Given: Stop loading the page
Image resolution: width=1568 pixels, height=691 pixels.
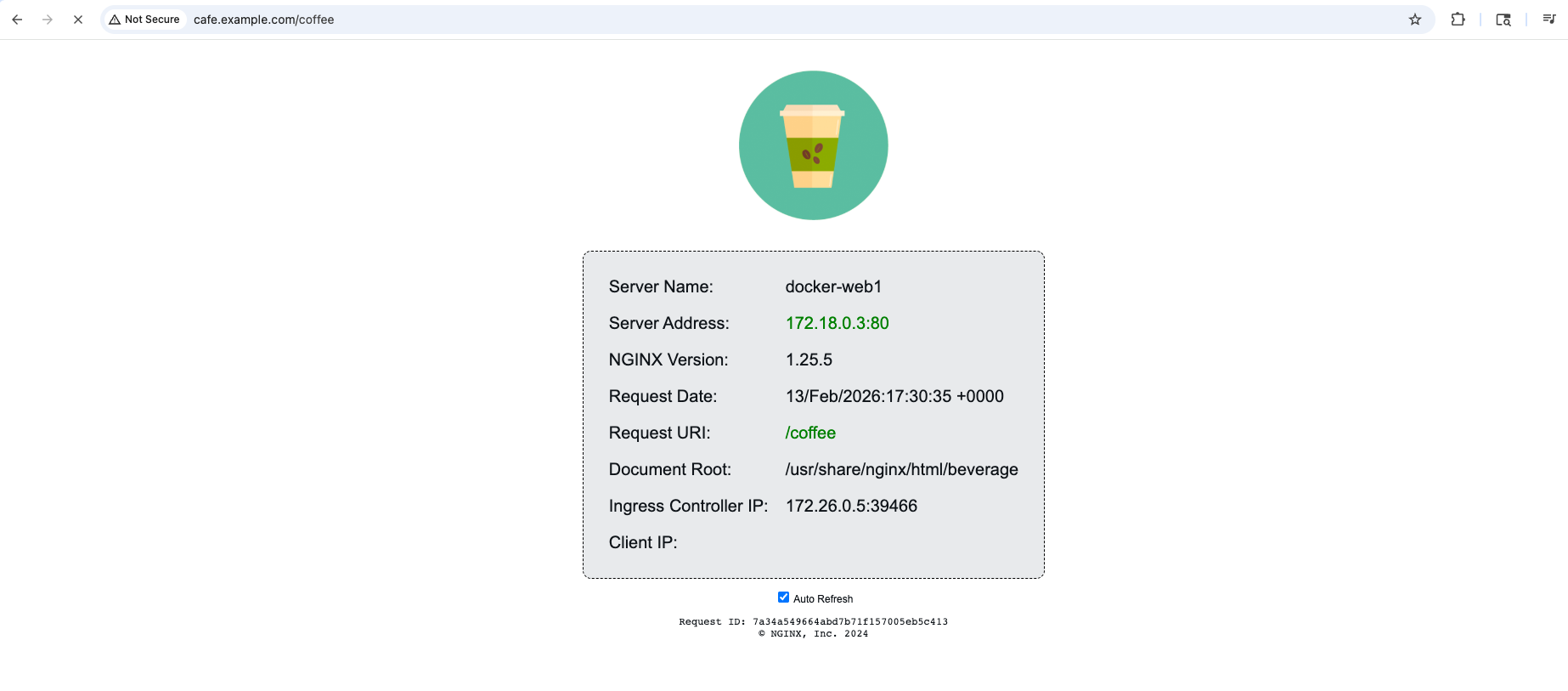Looking at the screenshot, I should (78, 20).
